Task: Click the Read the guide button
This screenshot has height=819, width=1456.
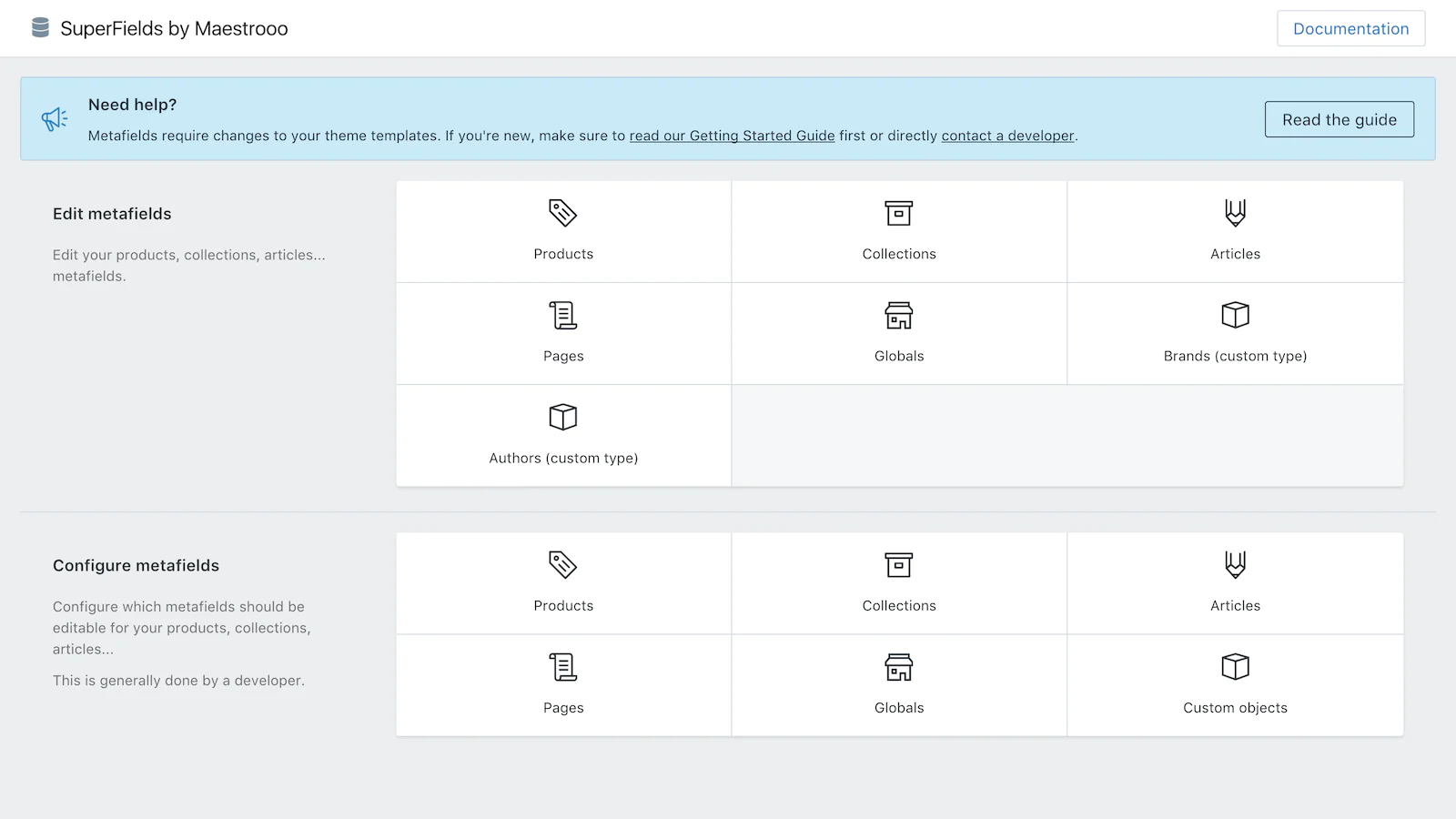Action: pyautogui.click(x=1339, y=119)
